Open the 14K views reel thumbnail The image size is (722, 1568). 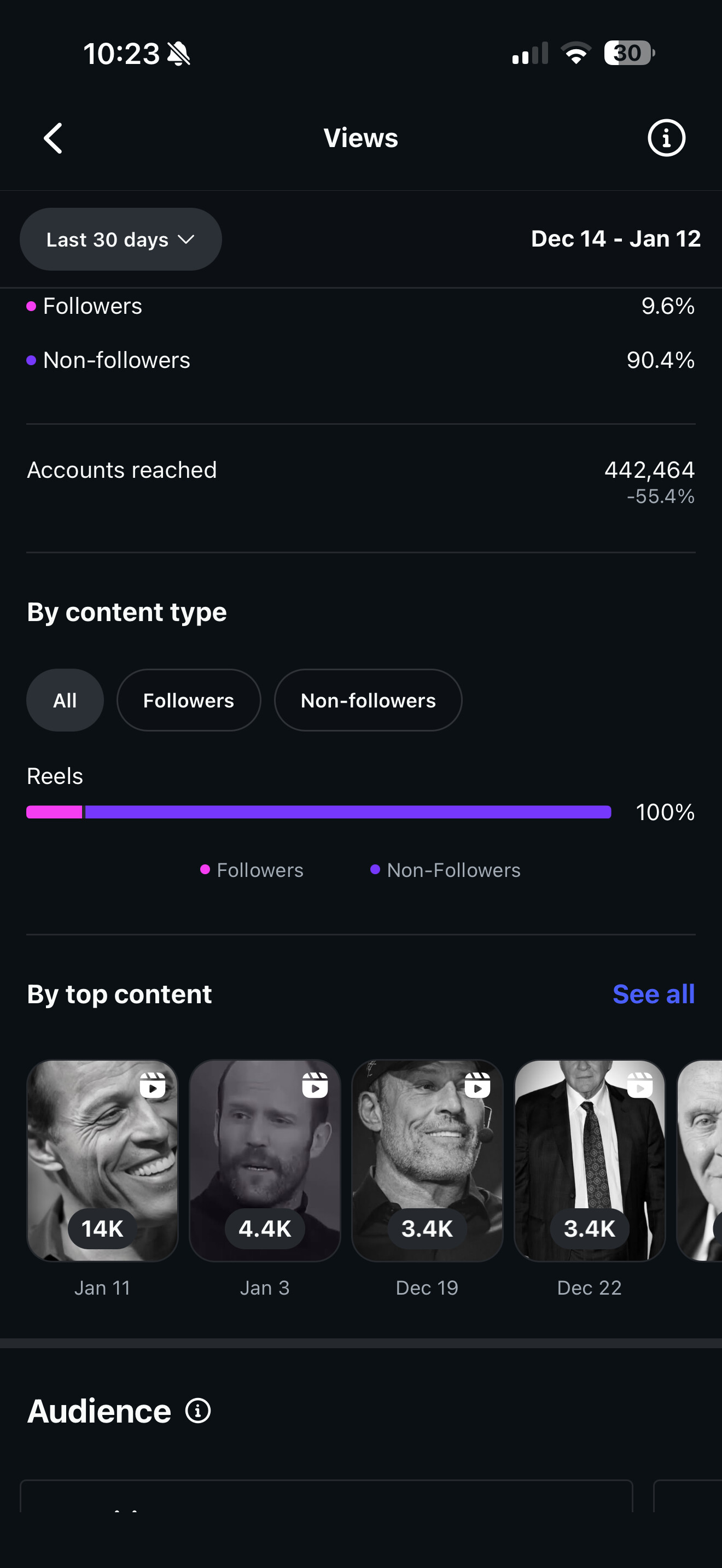pos(102,1160)
